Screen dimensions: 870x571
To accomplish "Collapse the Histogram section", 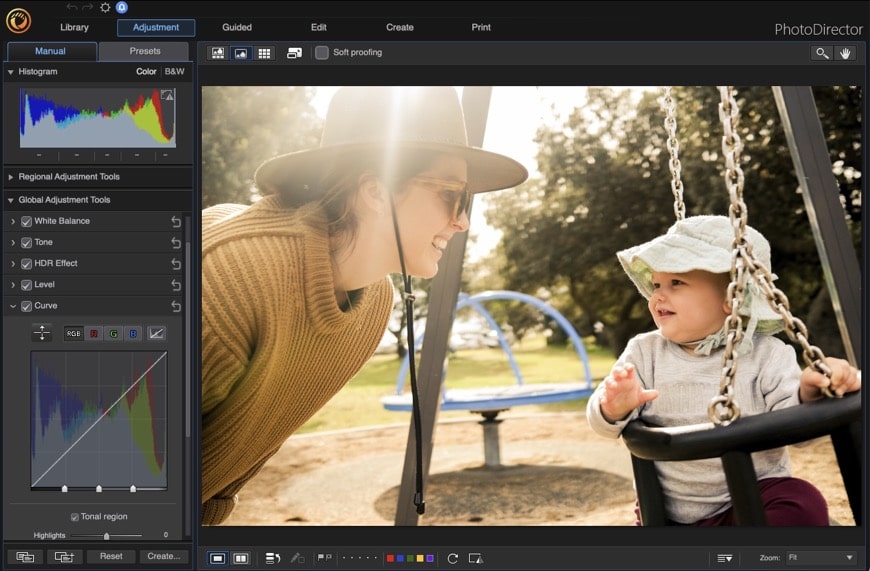I will pos(11,72).
